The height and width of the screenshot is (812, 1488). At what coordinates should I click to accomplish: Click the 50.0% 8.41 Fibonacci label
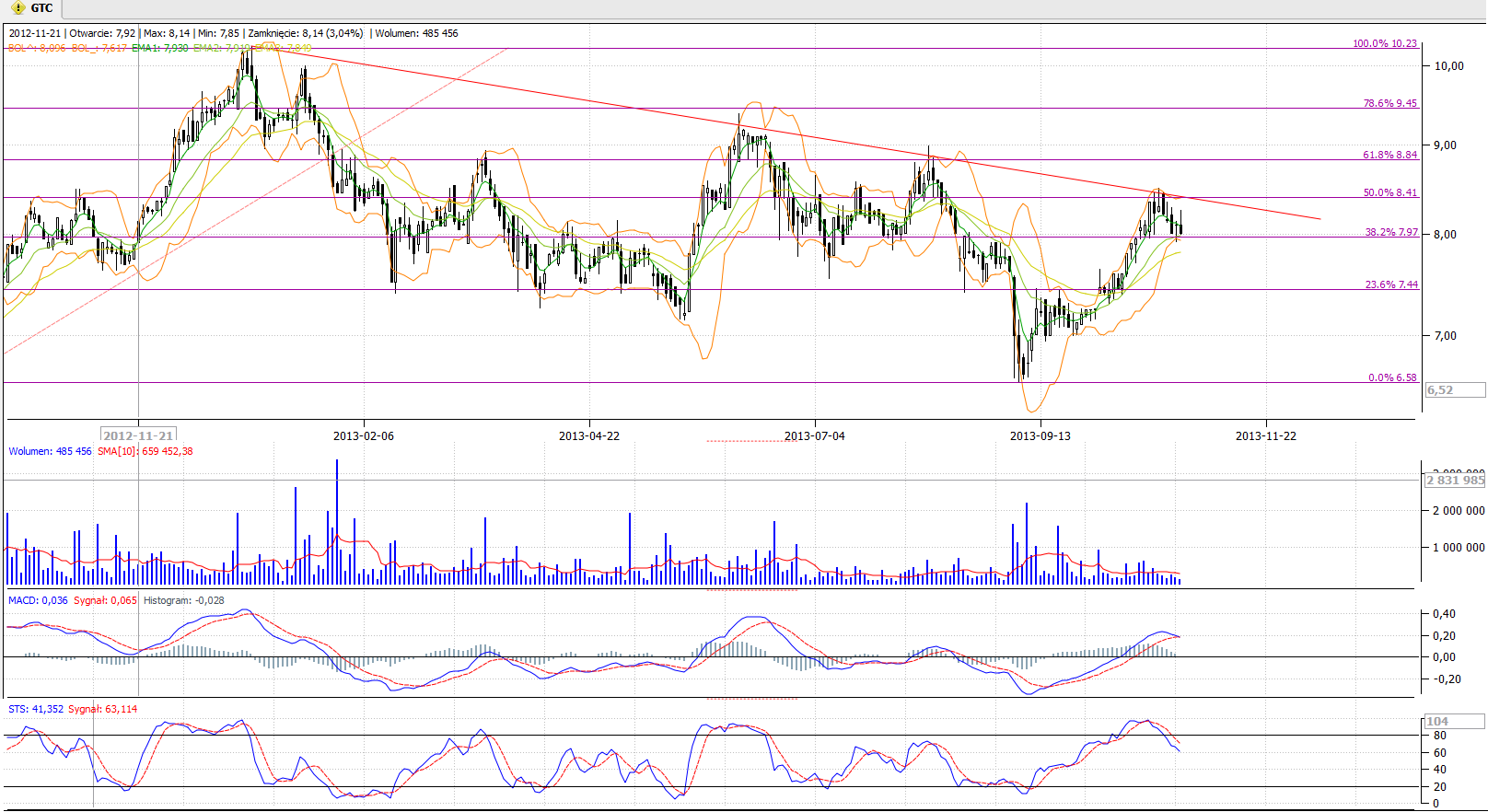click(1390, 192)
